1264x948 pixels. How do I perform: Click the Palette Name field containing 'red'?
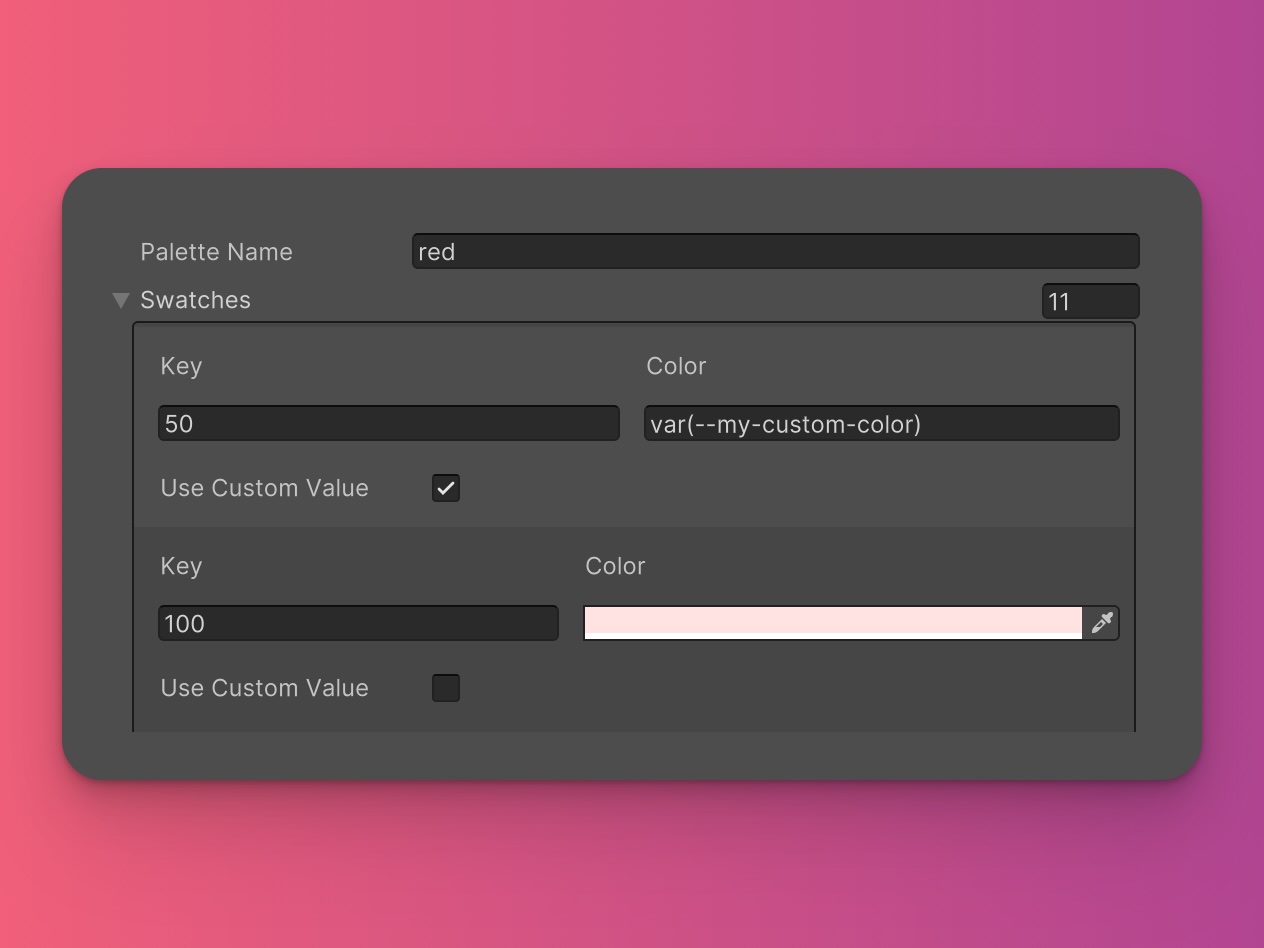pos(775,251)
